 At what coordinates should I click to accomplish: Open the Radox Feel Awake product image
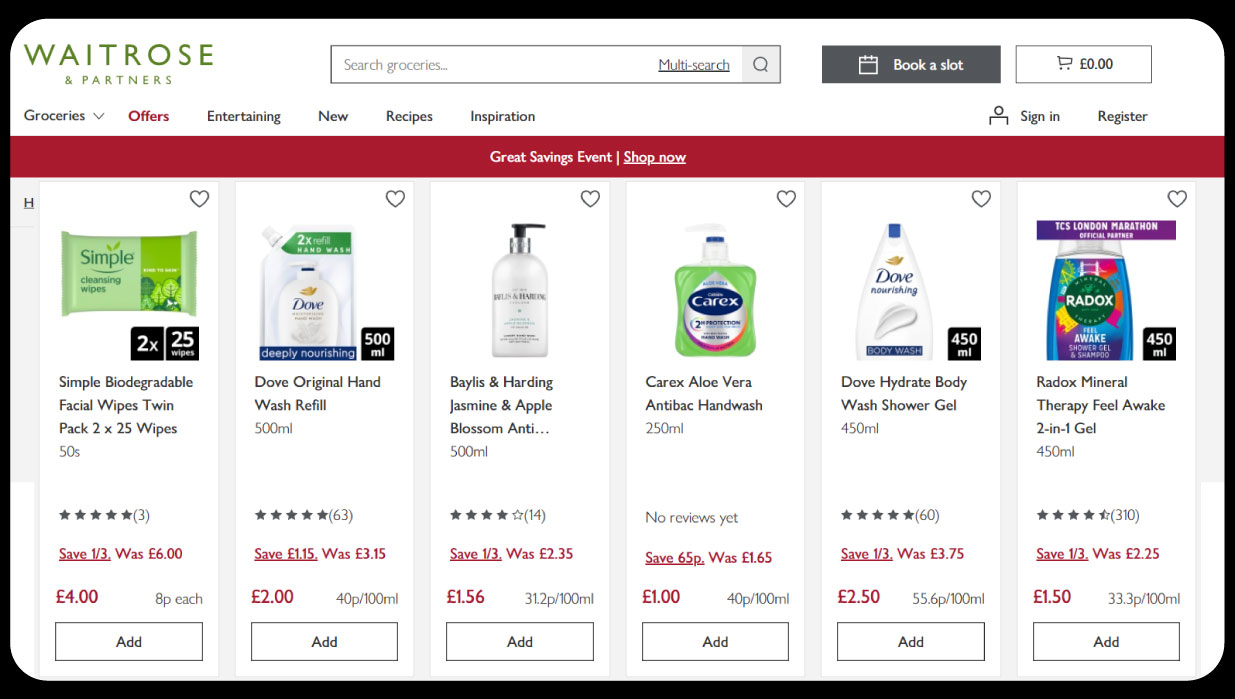(1105, 290)
